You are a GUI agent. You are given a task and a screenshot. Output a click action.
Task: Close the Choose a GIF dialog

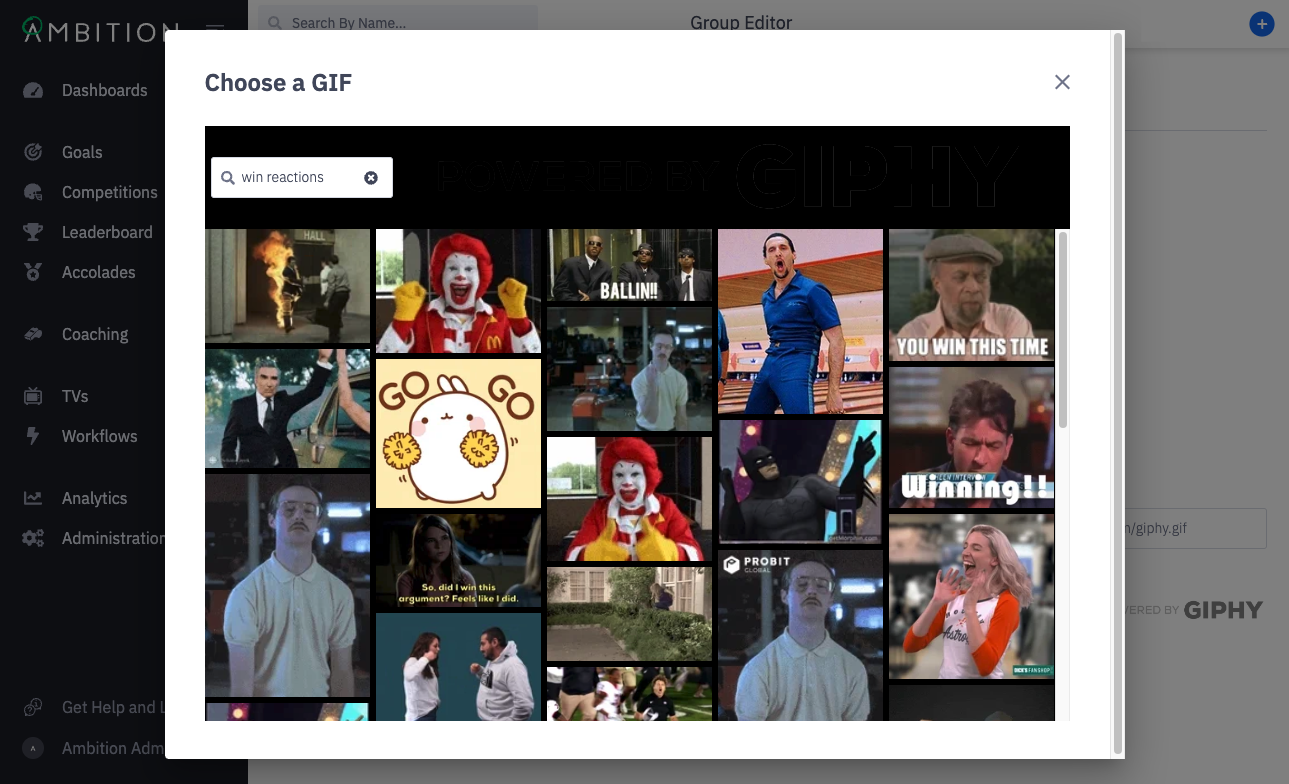point(1062,82)
